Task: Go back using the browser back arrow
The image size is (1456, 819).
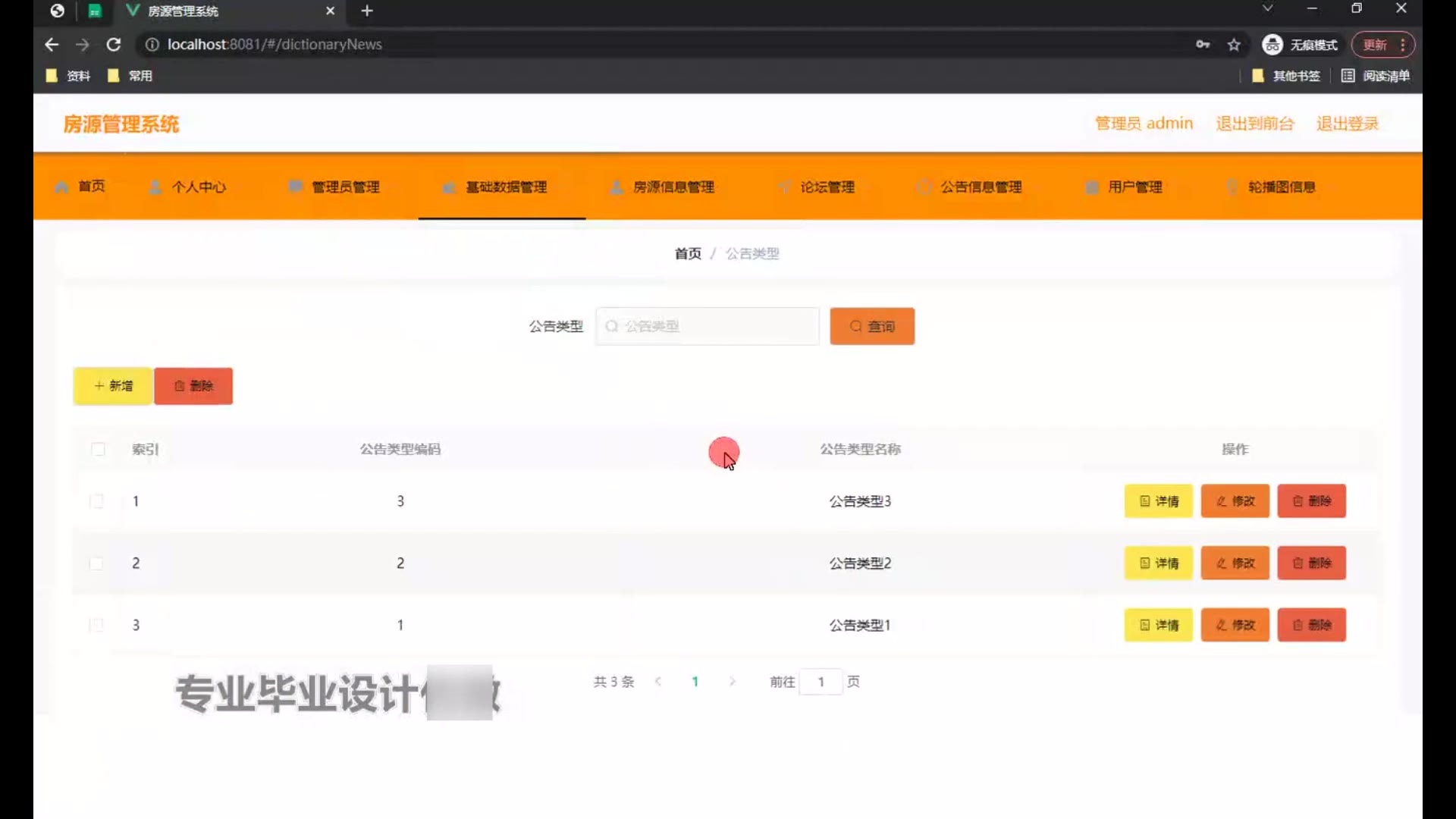Action: point(52,45)
